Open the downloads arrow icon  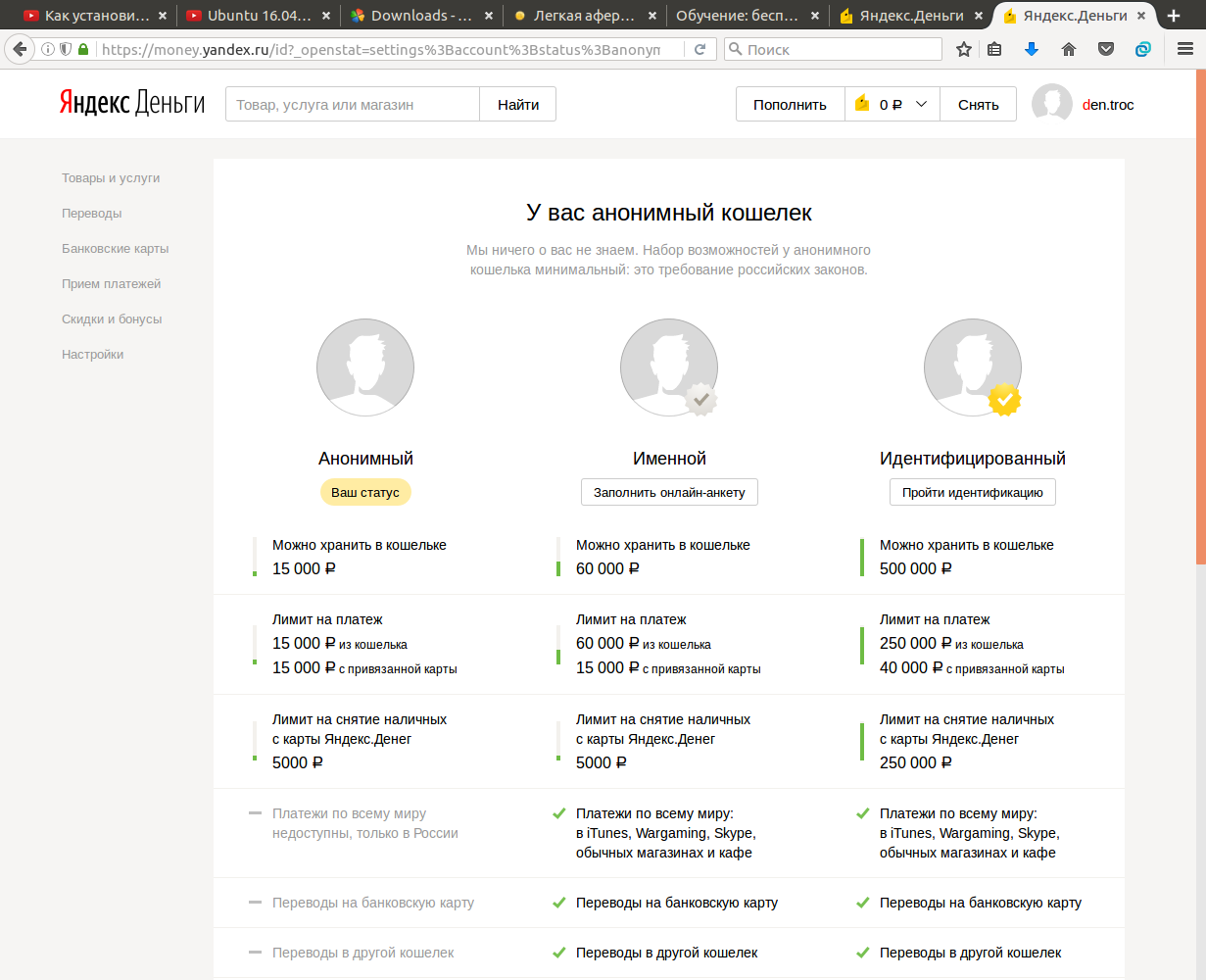click(1032, 49)
